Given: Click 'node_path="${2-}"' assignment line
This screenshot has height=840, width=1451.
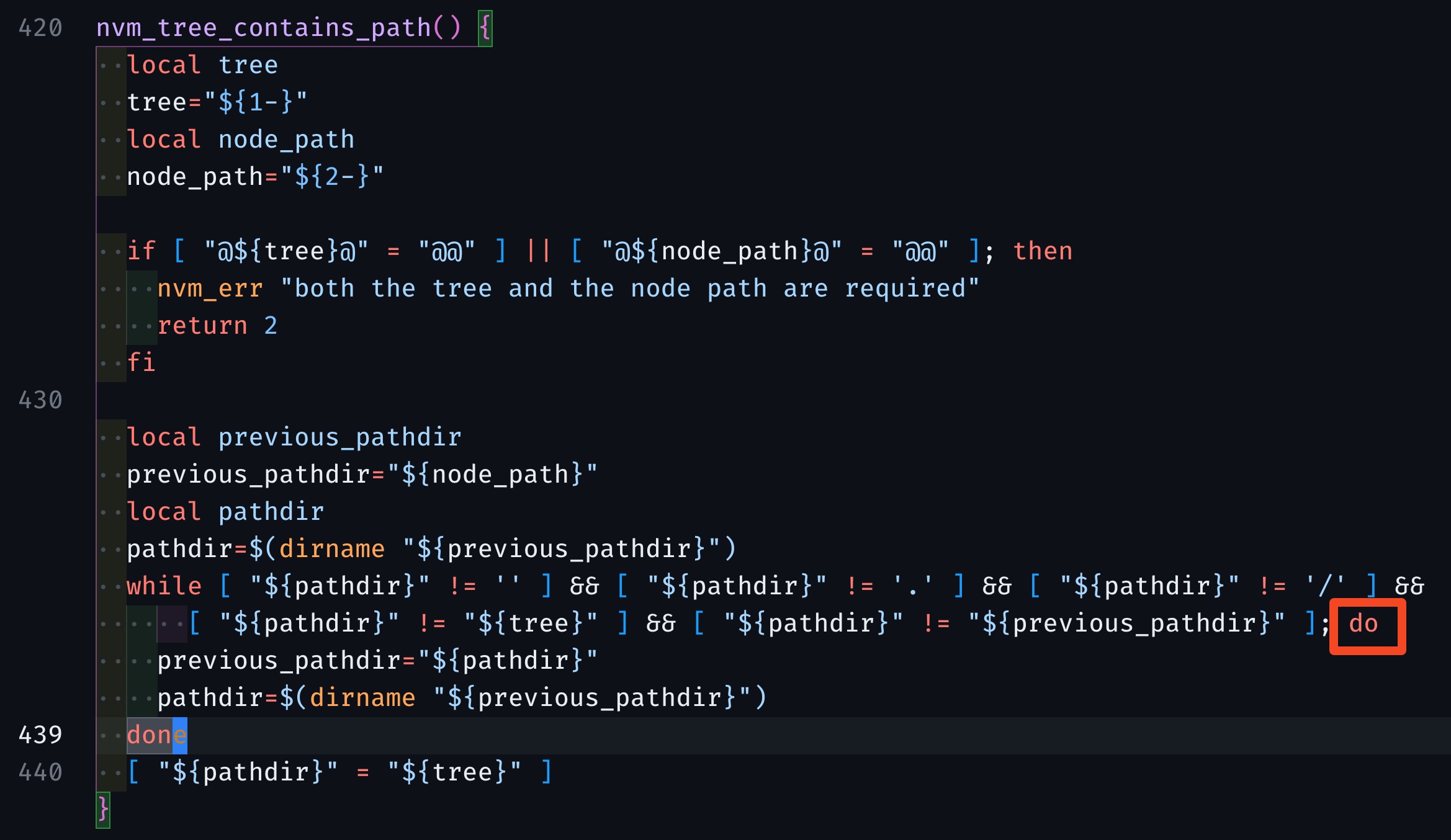Looking at the screenshot, I should pyautogui.click(x=255, y=177).
